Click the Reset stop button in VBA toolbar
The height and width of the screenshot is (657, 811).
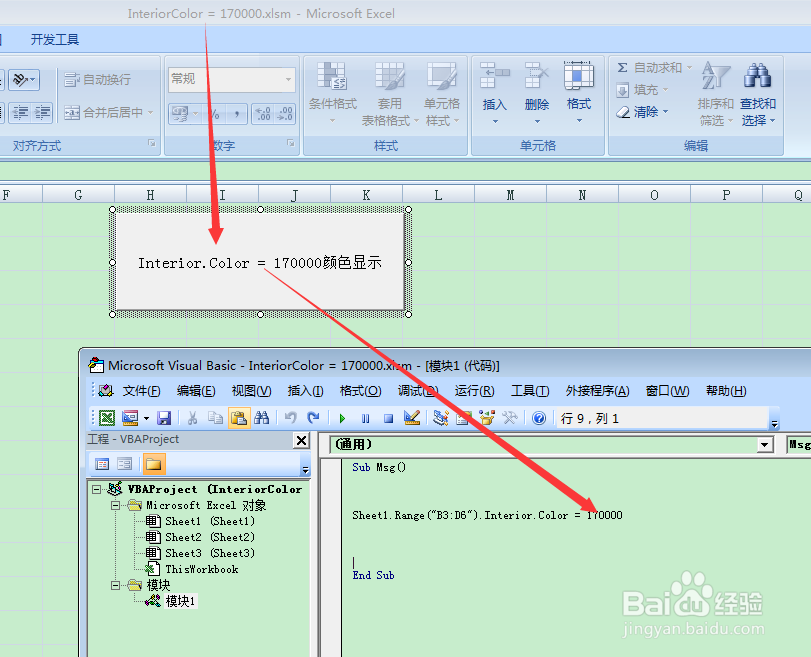tap(388, 418)
